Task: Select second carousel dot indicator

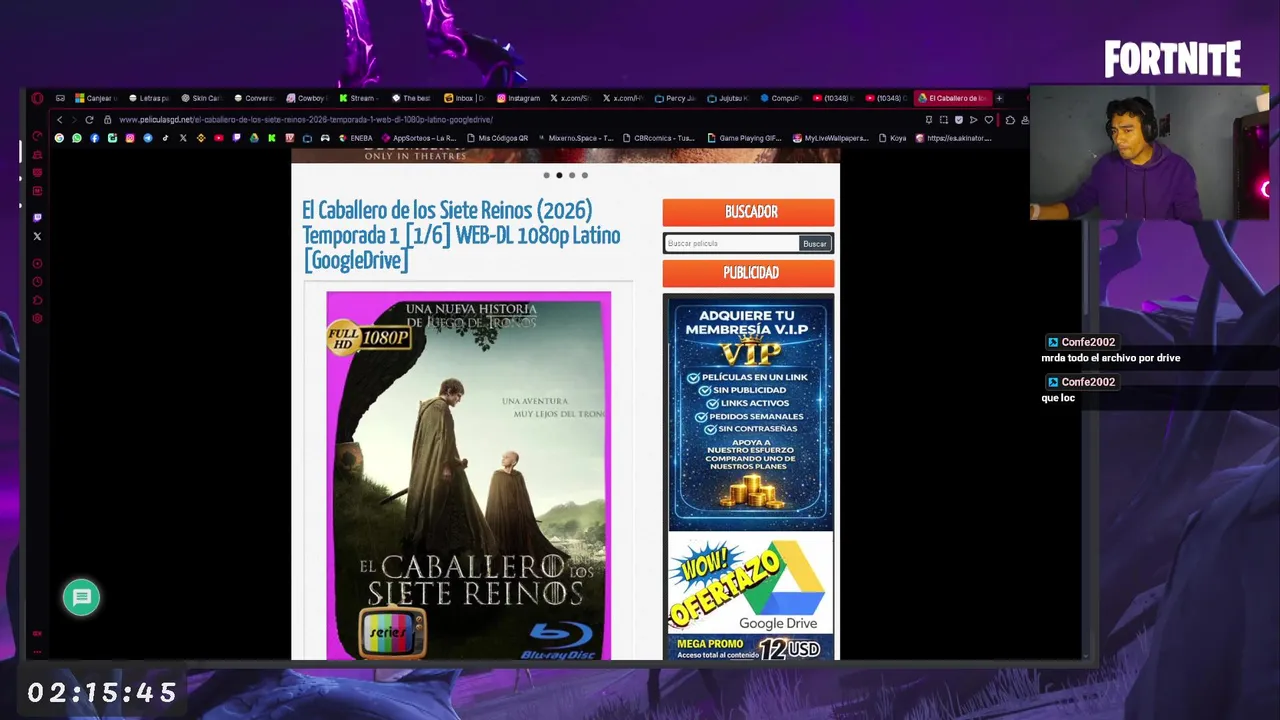Action: [x=559, y=175]
